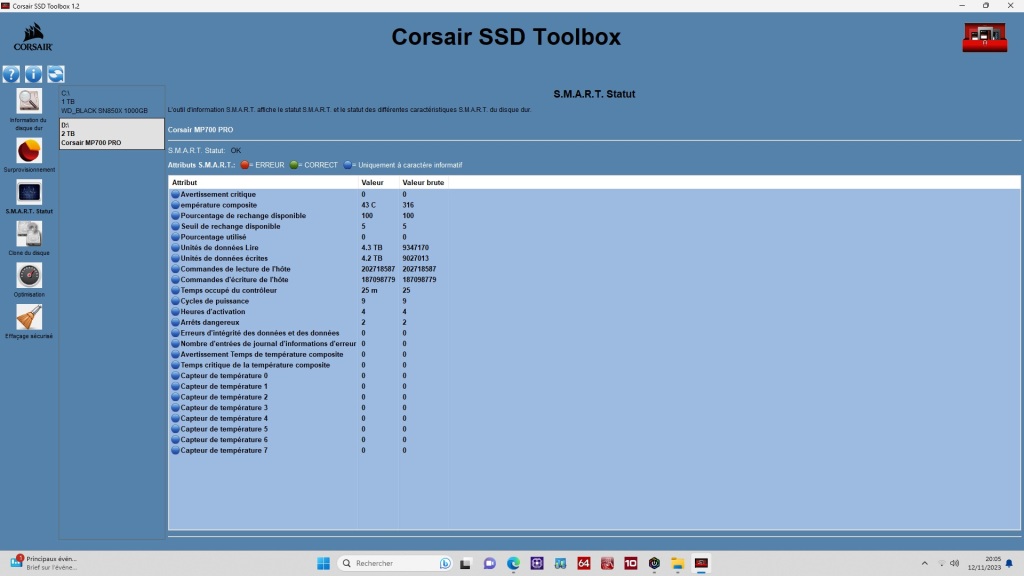Click the help question mark icon
This screenshot has height=576, width=1024.
(x=11, y=73)
